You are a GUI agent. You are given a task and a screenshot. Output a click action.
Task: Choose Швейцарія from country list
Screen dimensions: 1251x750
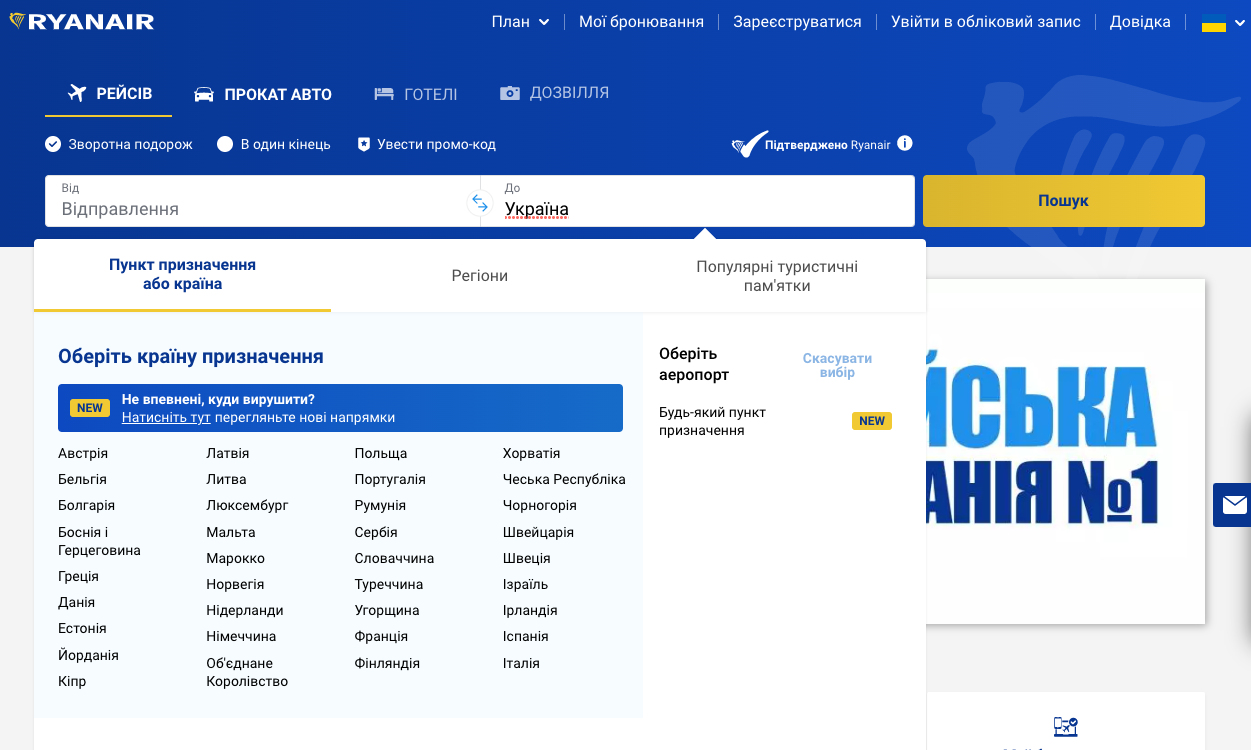pyautogui.click(x=538, y=532)
